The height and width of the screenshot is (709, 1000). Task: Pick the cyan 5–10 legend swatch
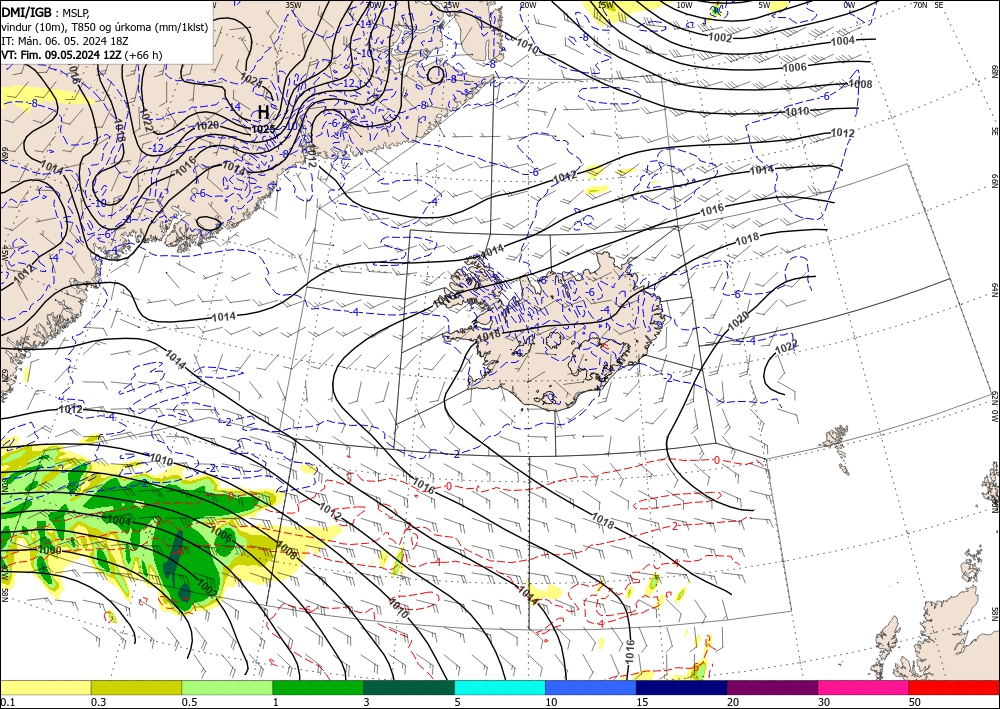pos(500,687)
